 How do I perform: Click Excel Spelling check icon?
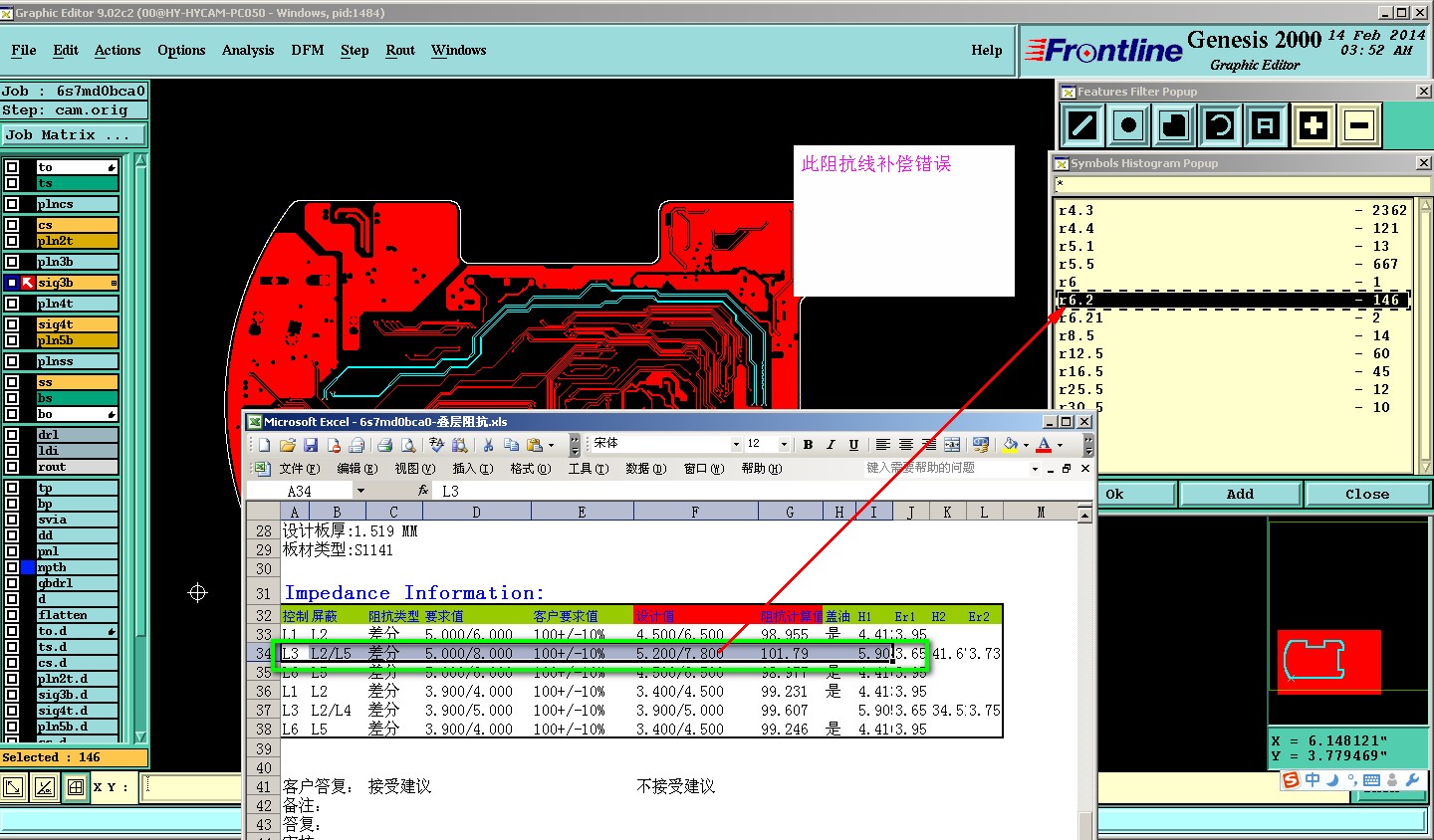(436, 445)
